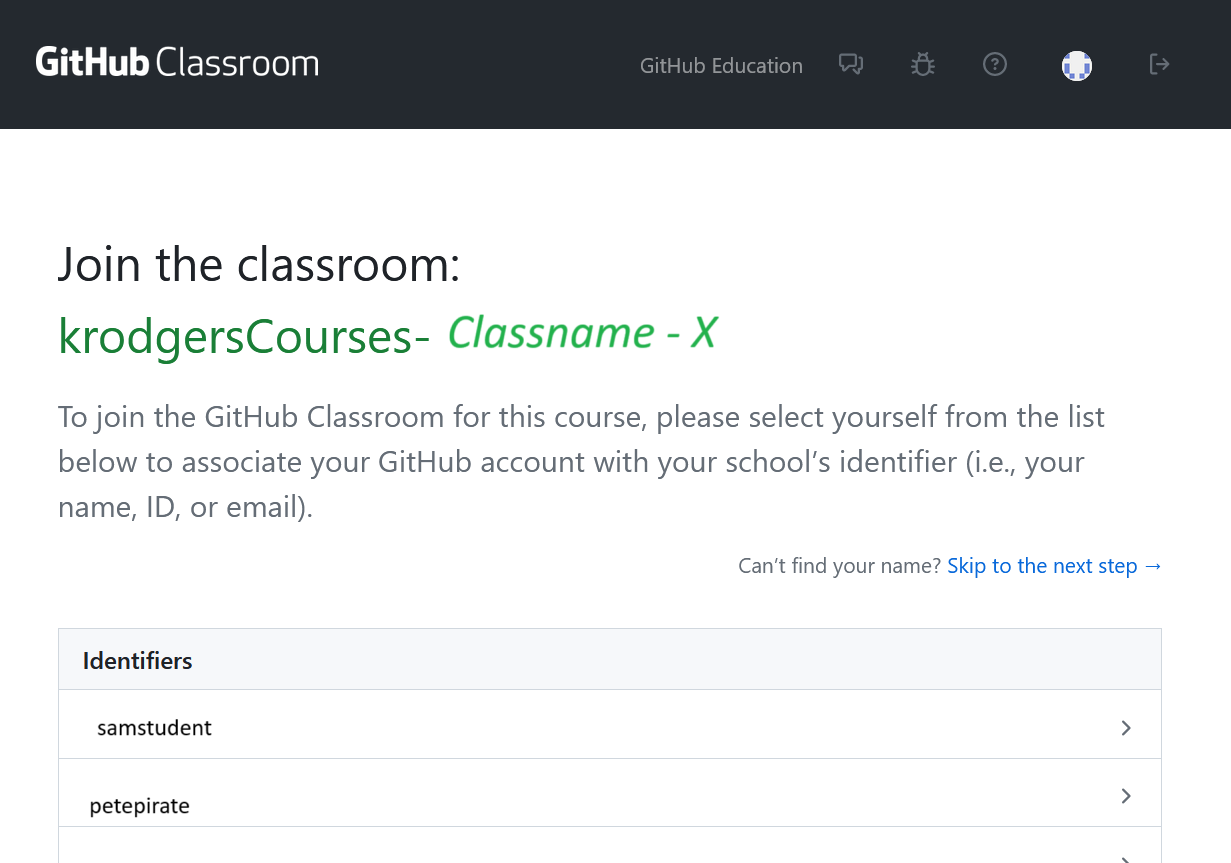Screen dimensions: 1231x863
Task: Click the bug report icon
Action: pyautogui.click(x=922, y=65)
